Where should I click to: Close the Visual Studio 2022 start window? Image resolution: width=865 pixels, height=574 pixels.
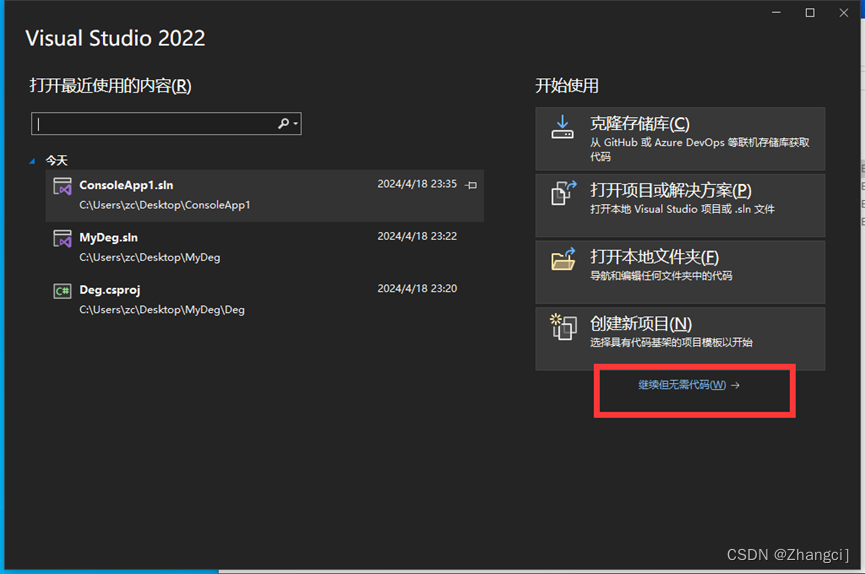pos(843,12)
